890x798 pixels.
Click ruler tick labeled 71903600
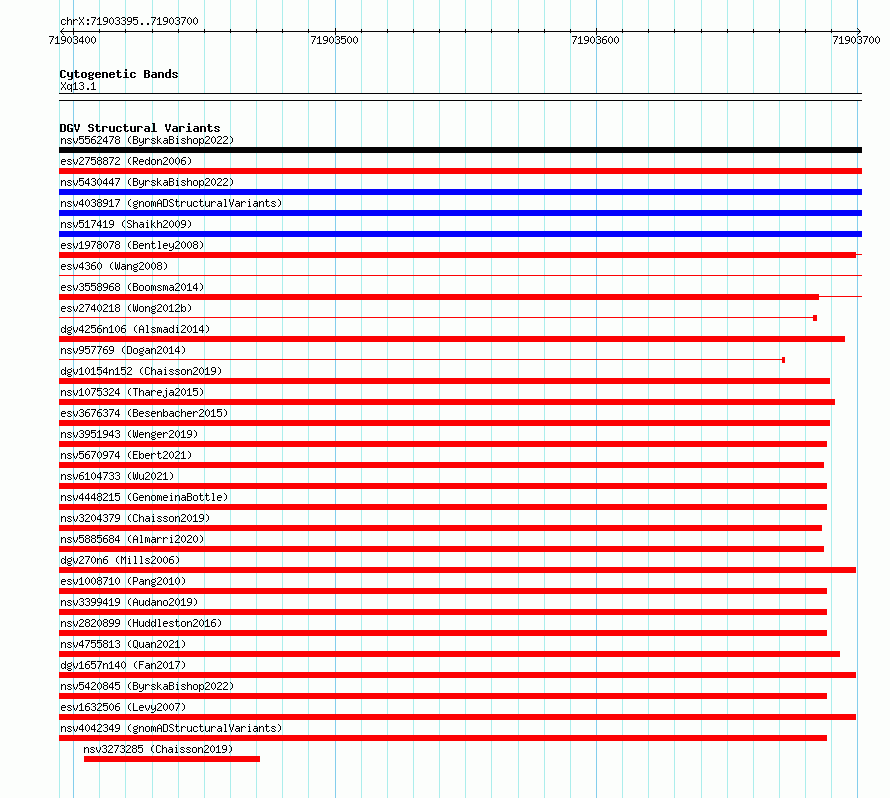[x=595, y=40]
